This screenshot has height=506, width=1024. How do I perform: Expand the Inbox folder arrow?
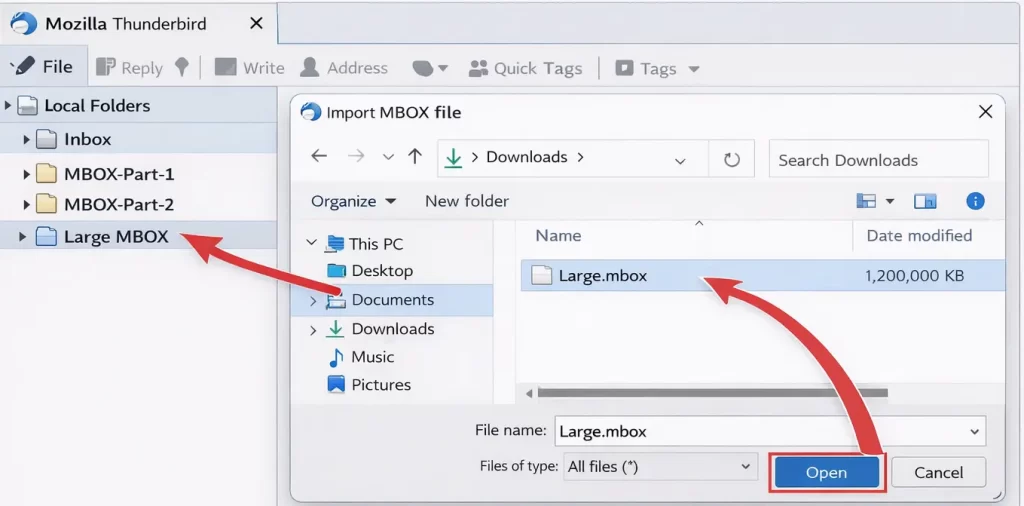(26, 139)
